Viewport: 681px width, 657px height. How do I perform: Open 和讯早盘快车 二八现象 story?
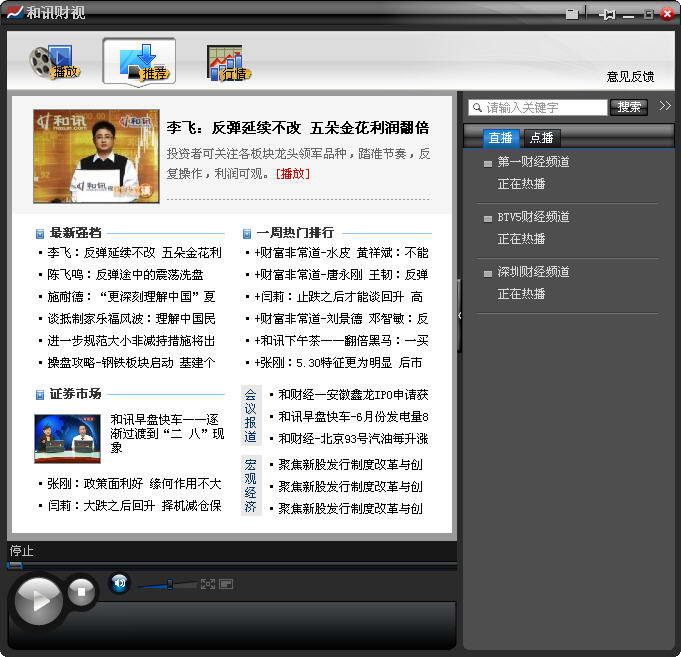(167, 433)
